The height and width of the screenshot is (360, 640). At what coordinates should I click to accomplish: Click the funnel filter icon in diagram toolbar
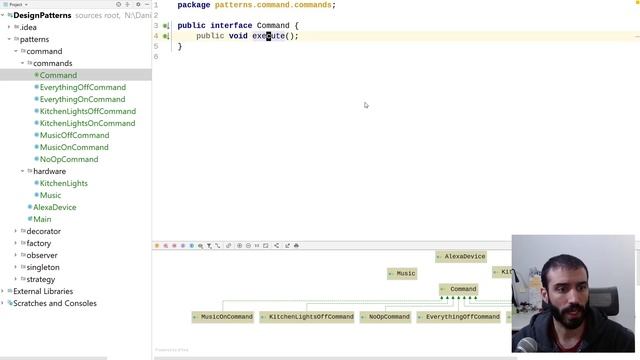pyautogui.click(x=209, y=246)
